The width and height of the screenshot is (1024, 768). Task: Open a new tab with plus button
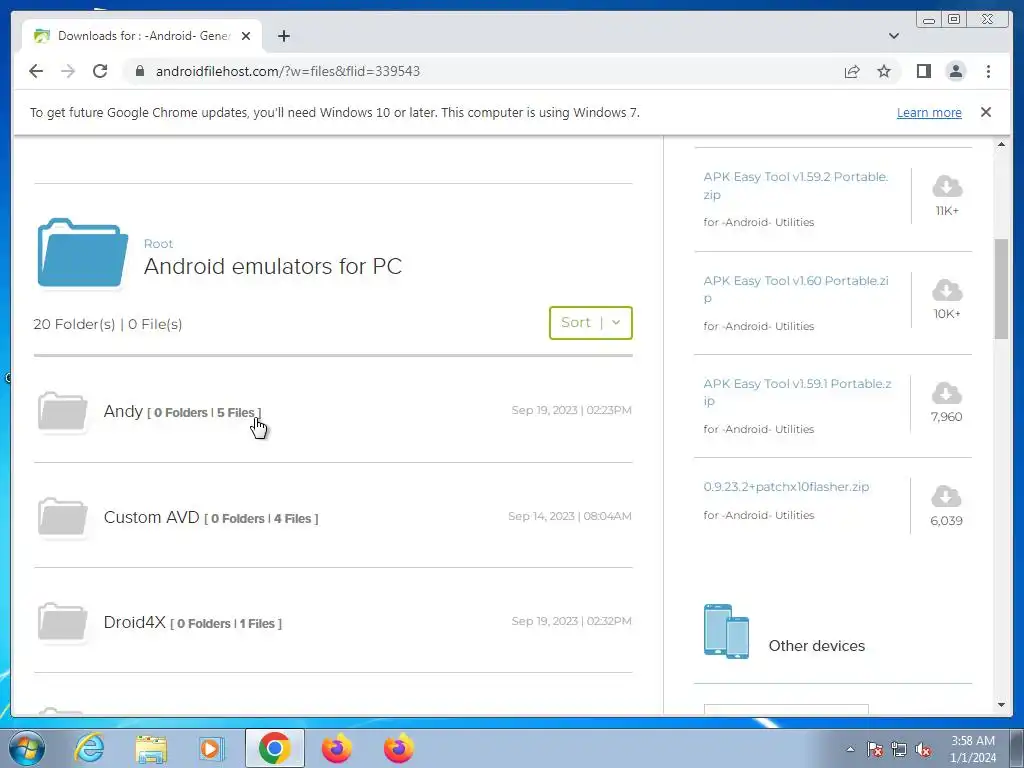283,36
